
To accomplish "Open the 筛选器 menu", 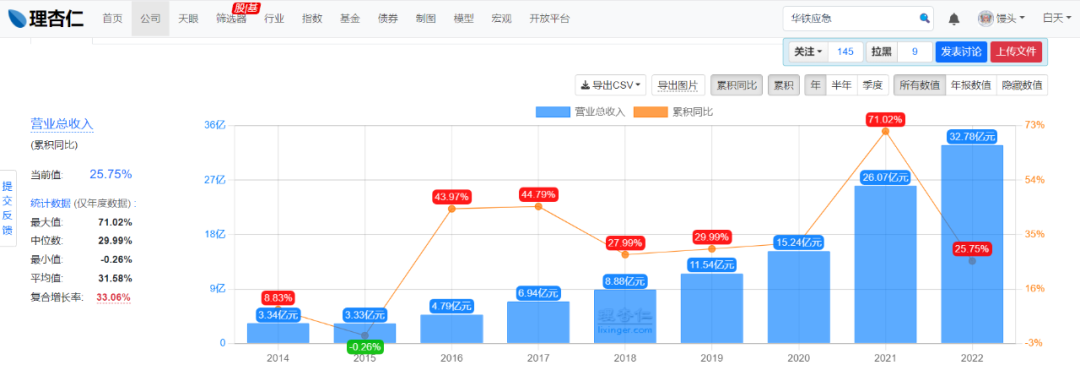I will [231, 19].
